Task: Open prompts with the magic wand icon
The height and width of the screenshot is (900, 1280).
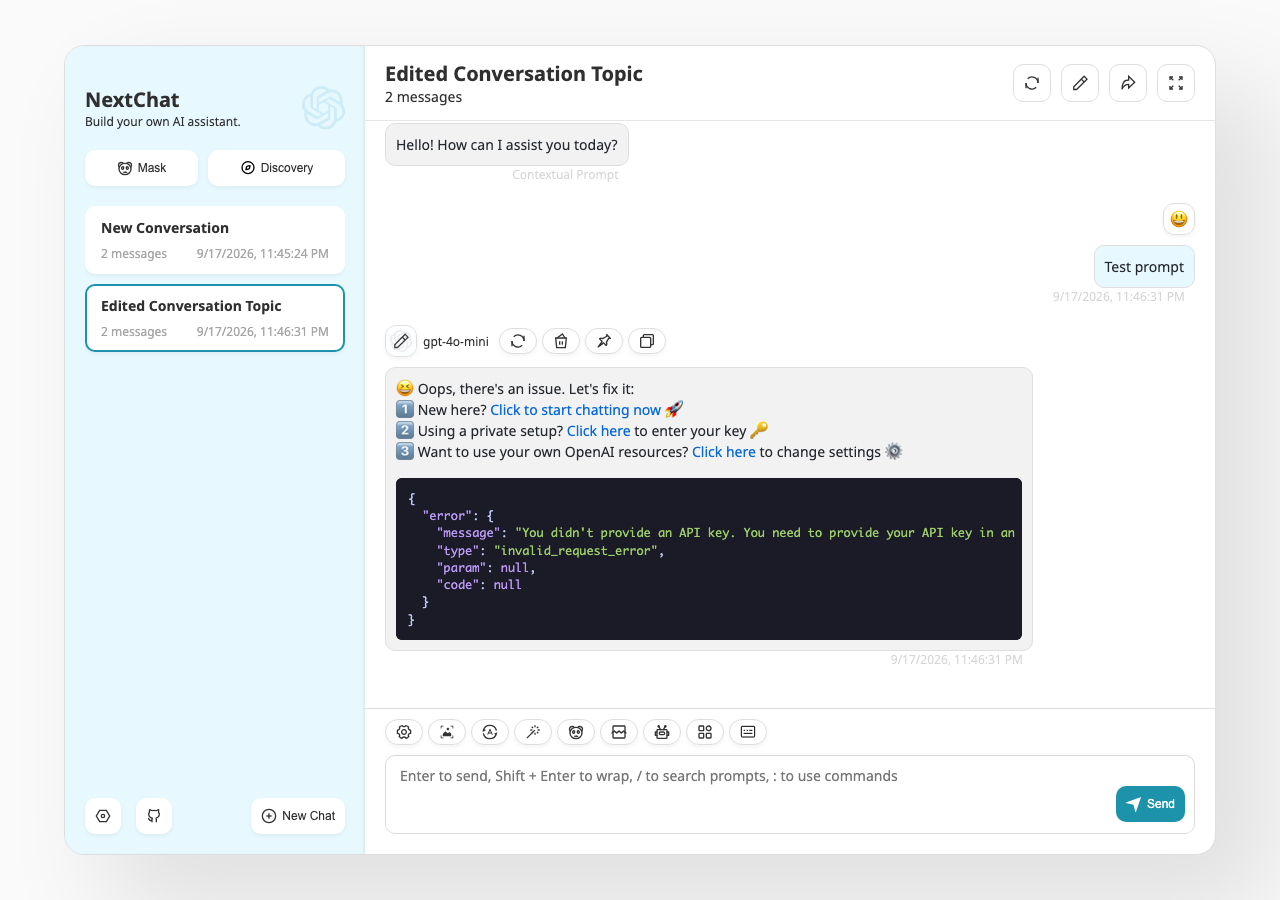Action: [x=533, y=732]
